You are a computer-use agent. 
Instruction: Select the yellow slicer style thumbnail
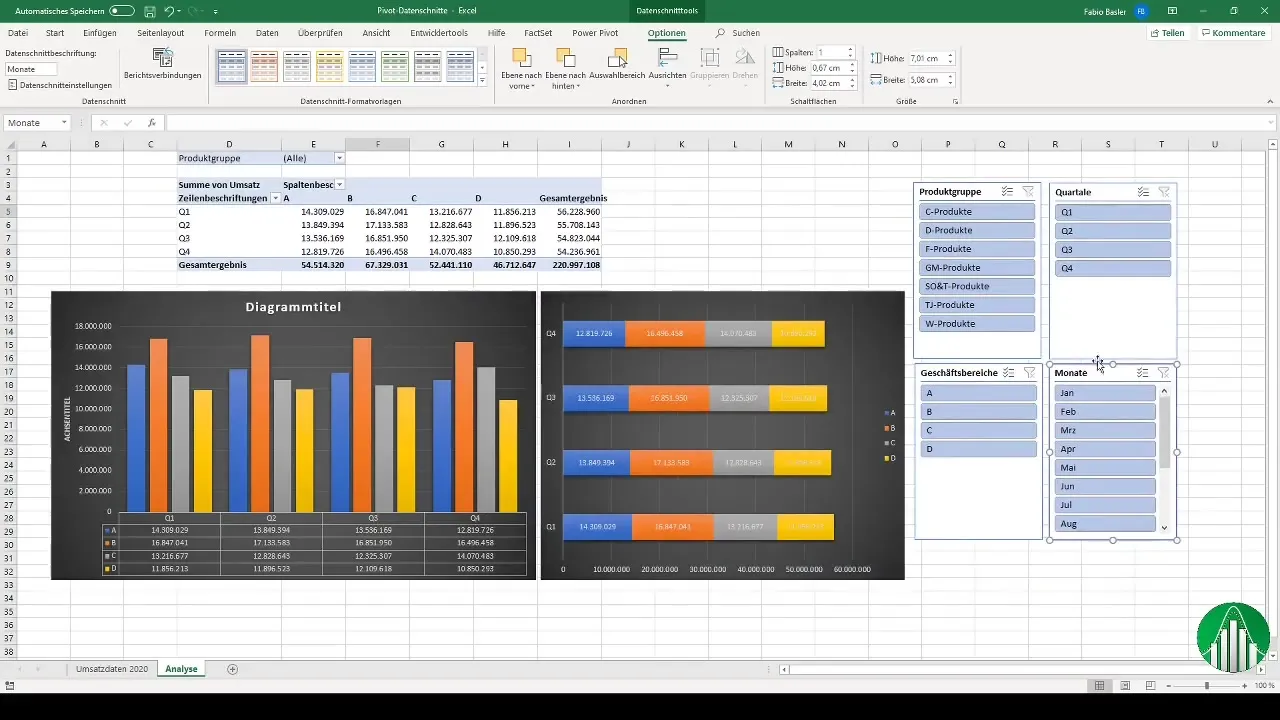click(330, 66)
